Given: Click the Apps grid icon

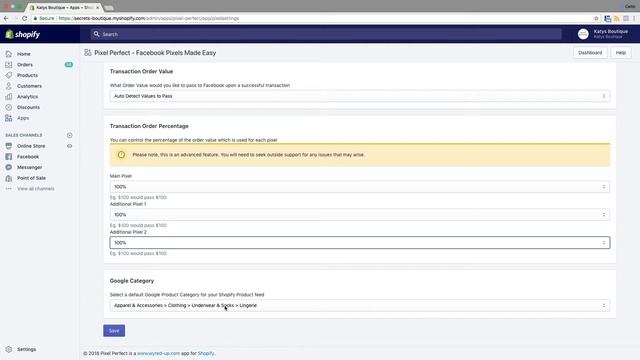Looking at the screenshot, I should 9,118.
